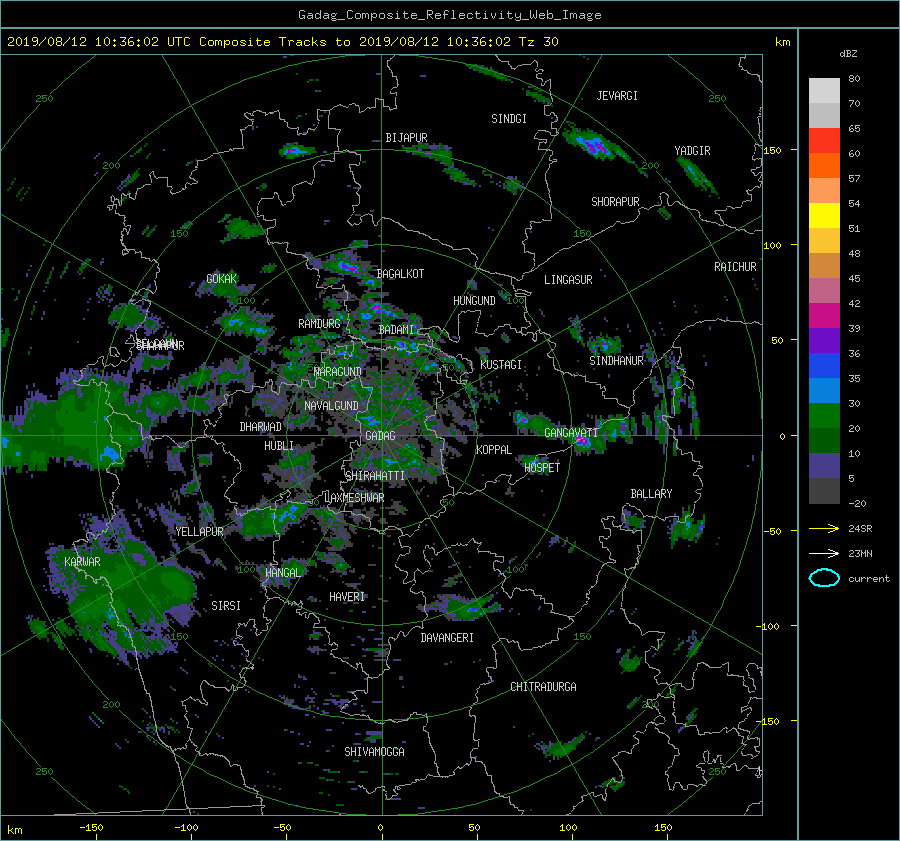Screen dimensions: 900x841
Task: Click the BAGALKOT city label
Action: [400, 274]
